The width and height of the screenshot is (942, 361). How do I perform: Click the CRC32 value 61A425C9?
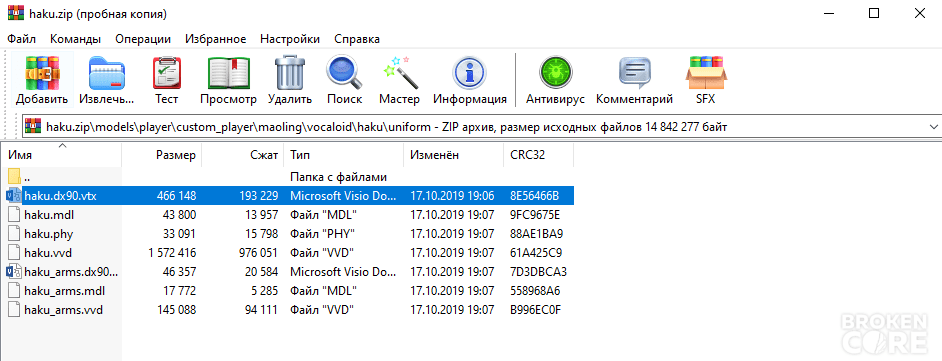pyautogui.click(x=536, y=253)
